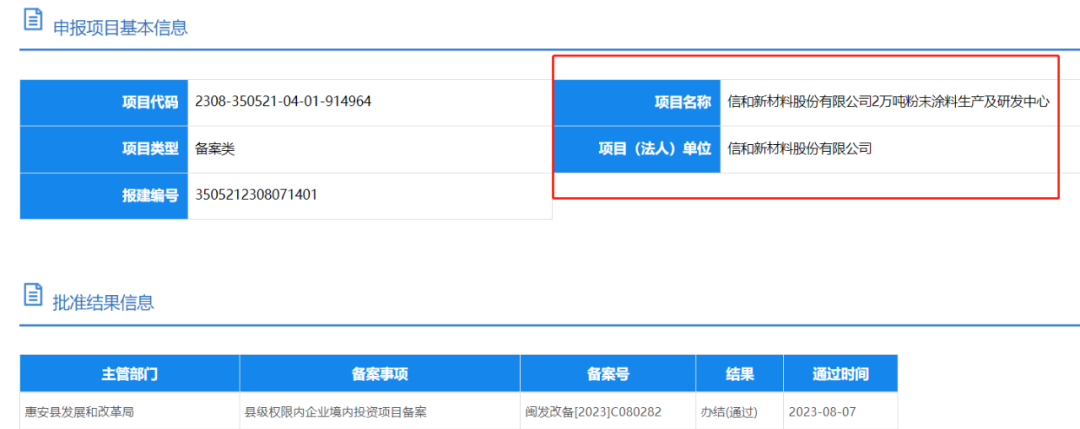Click the 项目（法人）单位 label cell
Screen dimensions: 1080x429
pos(636,149)
